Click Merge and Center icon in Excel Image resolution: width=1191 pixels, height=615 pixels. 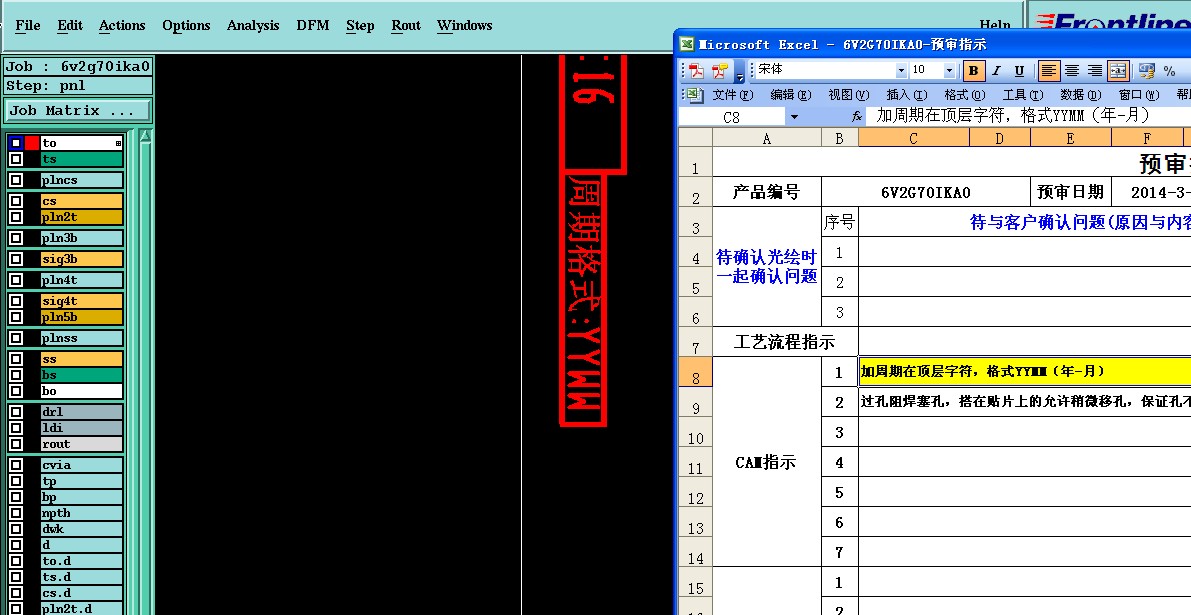1118,71
